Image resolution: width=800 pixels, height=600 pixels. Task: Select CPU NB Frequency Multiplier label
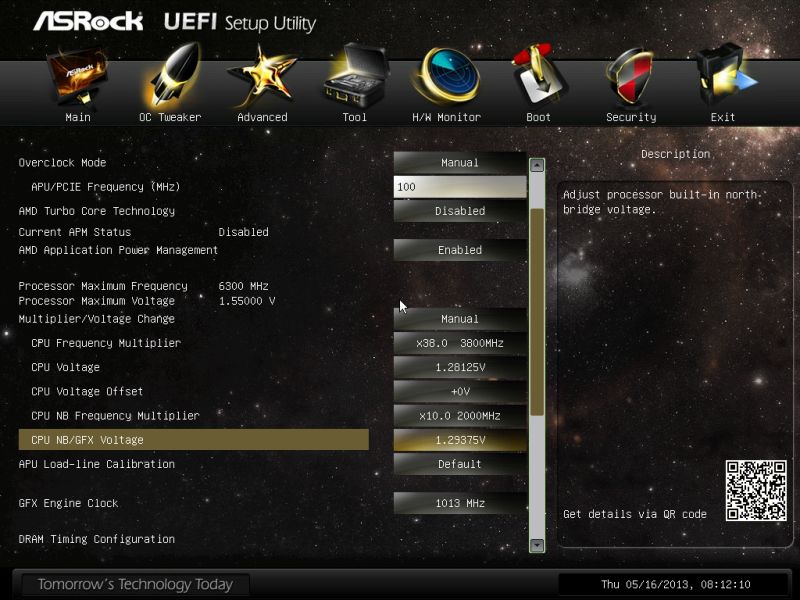115,416
